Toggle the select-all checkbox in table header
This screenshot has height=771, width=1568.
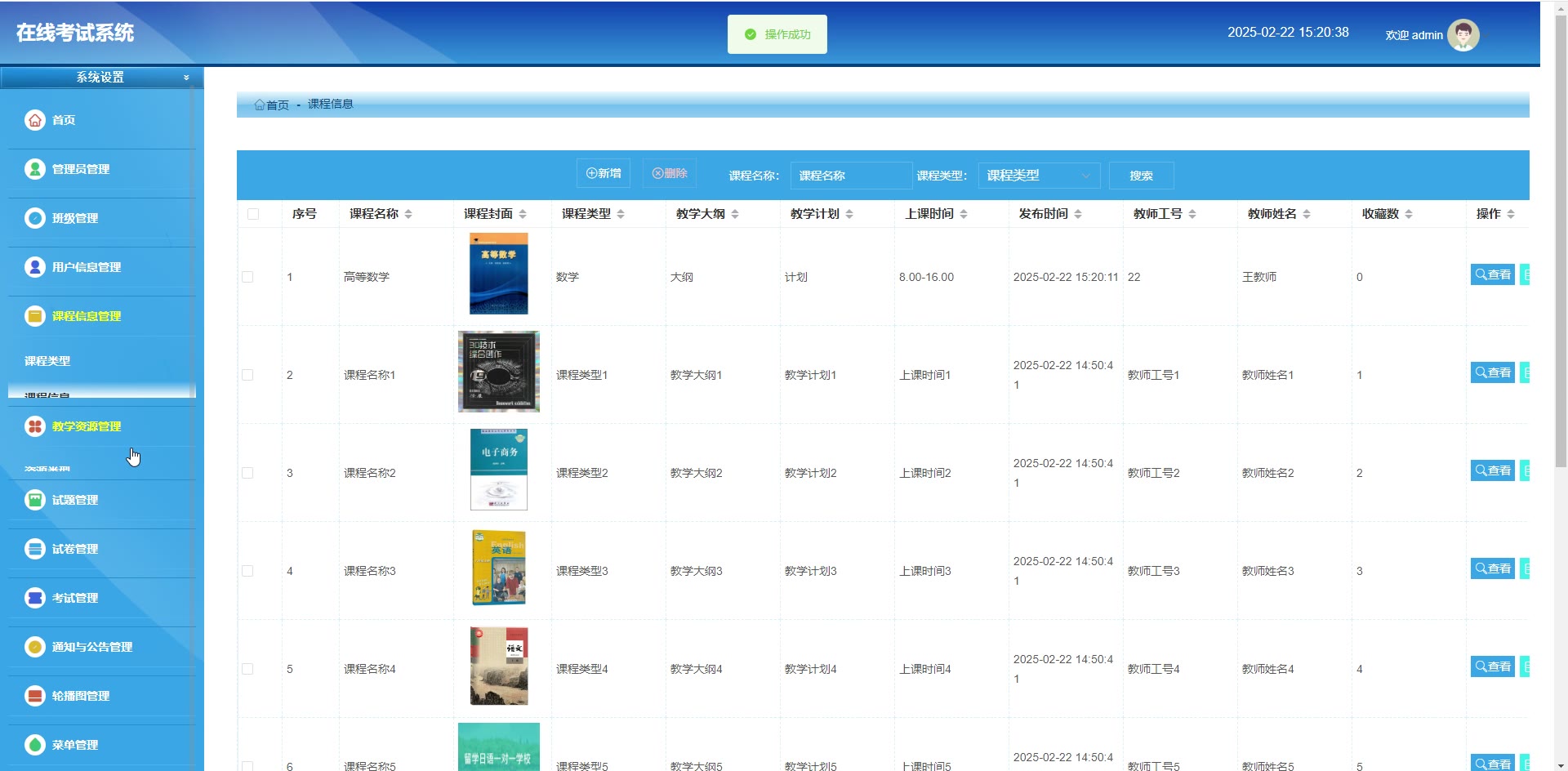coord(253,214)
